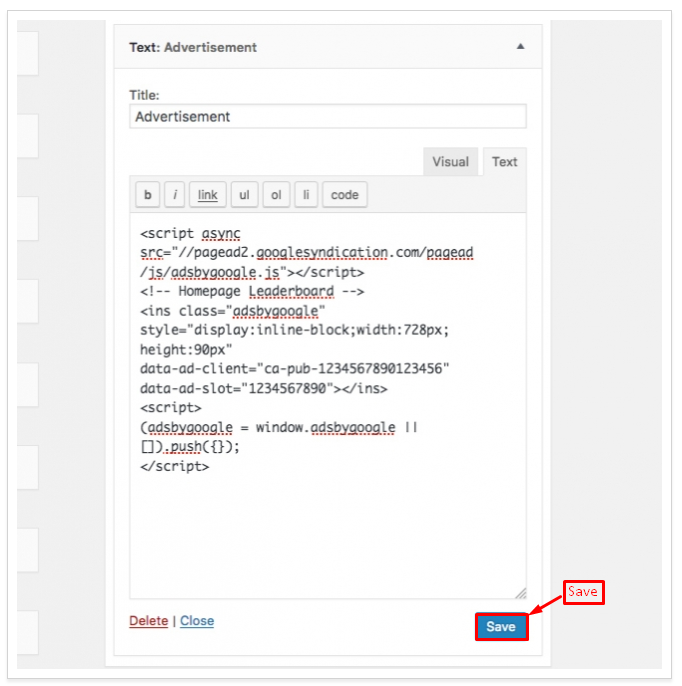Click the Title: label
Image resolution: width=682 pixels, height=686 pixels.
tap(144, 95)
